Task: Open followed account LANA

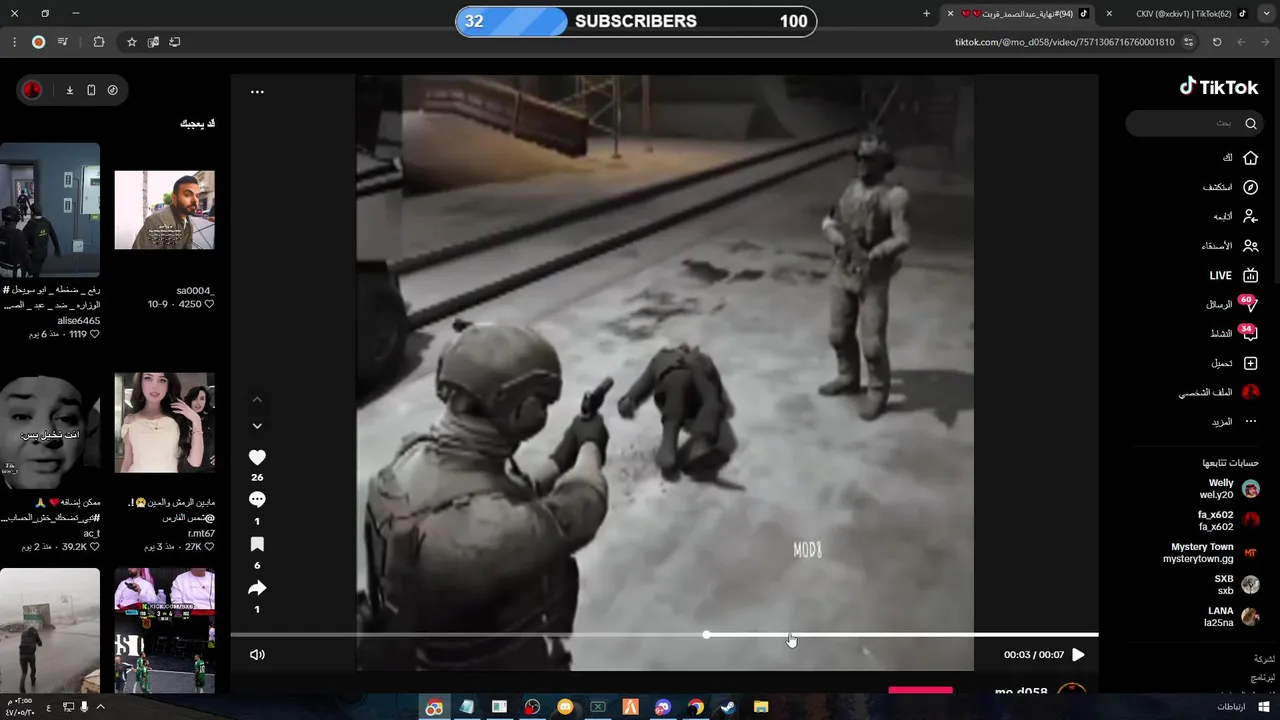Action: [x=1232, y=617]
